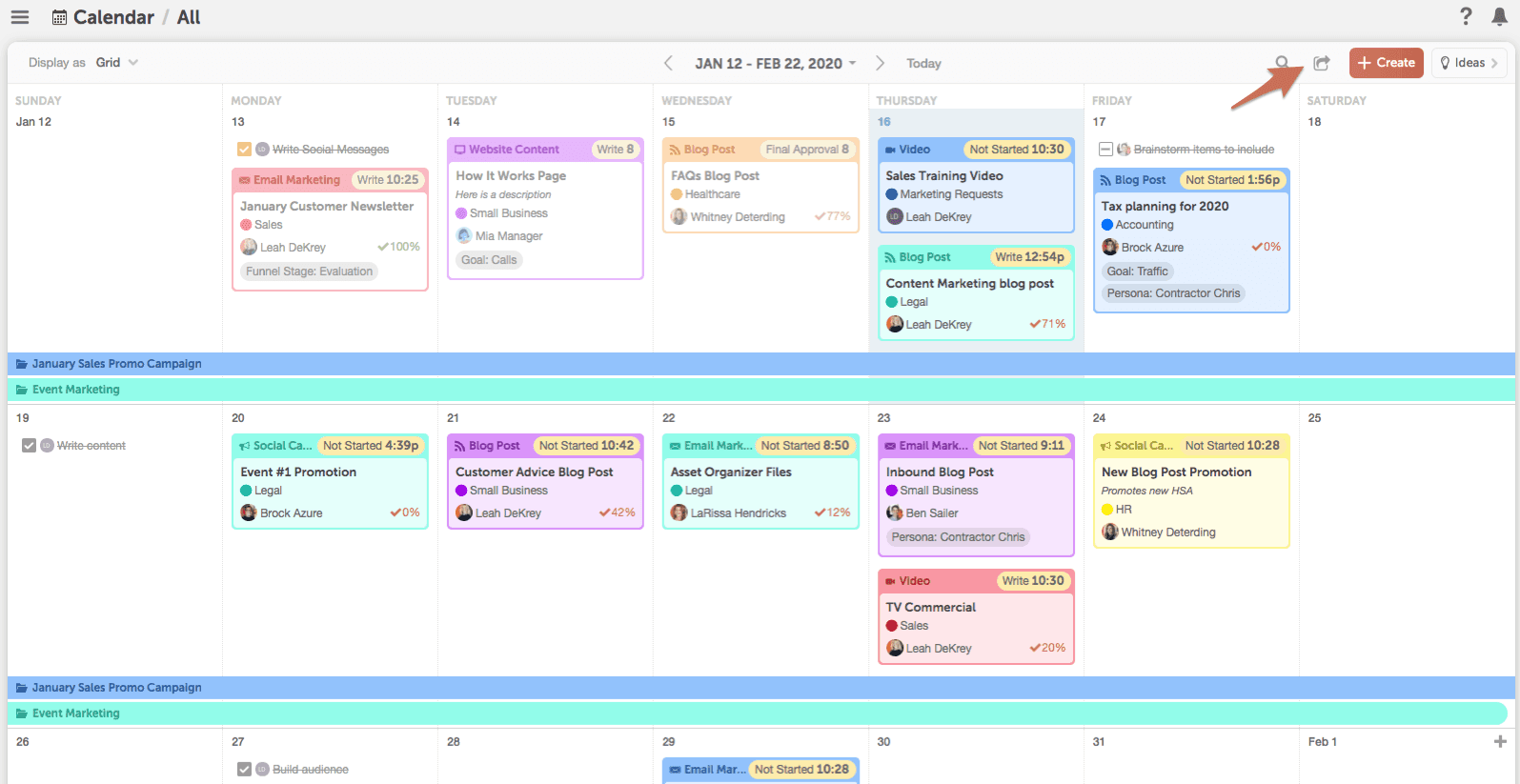
Task: Click RSS icon on Tax planning Blog Post
Action: [x=1105, y=180]
